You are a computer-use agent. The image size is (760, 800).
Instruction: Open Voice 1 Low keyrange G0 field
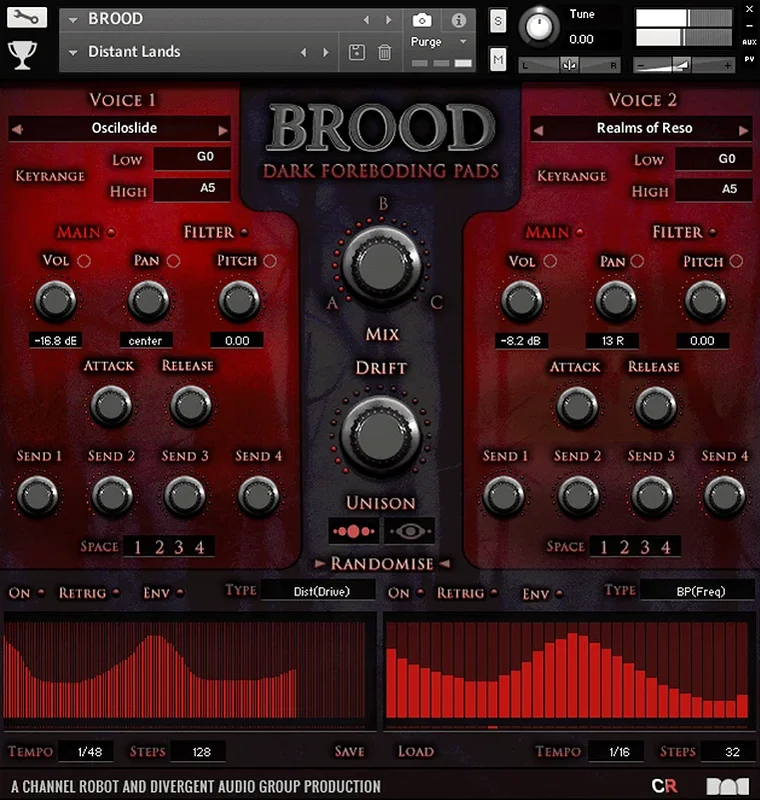192,158
